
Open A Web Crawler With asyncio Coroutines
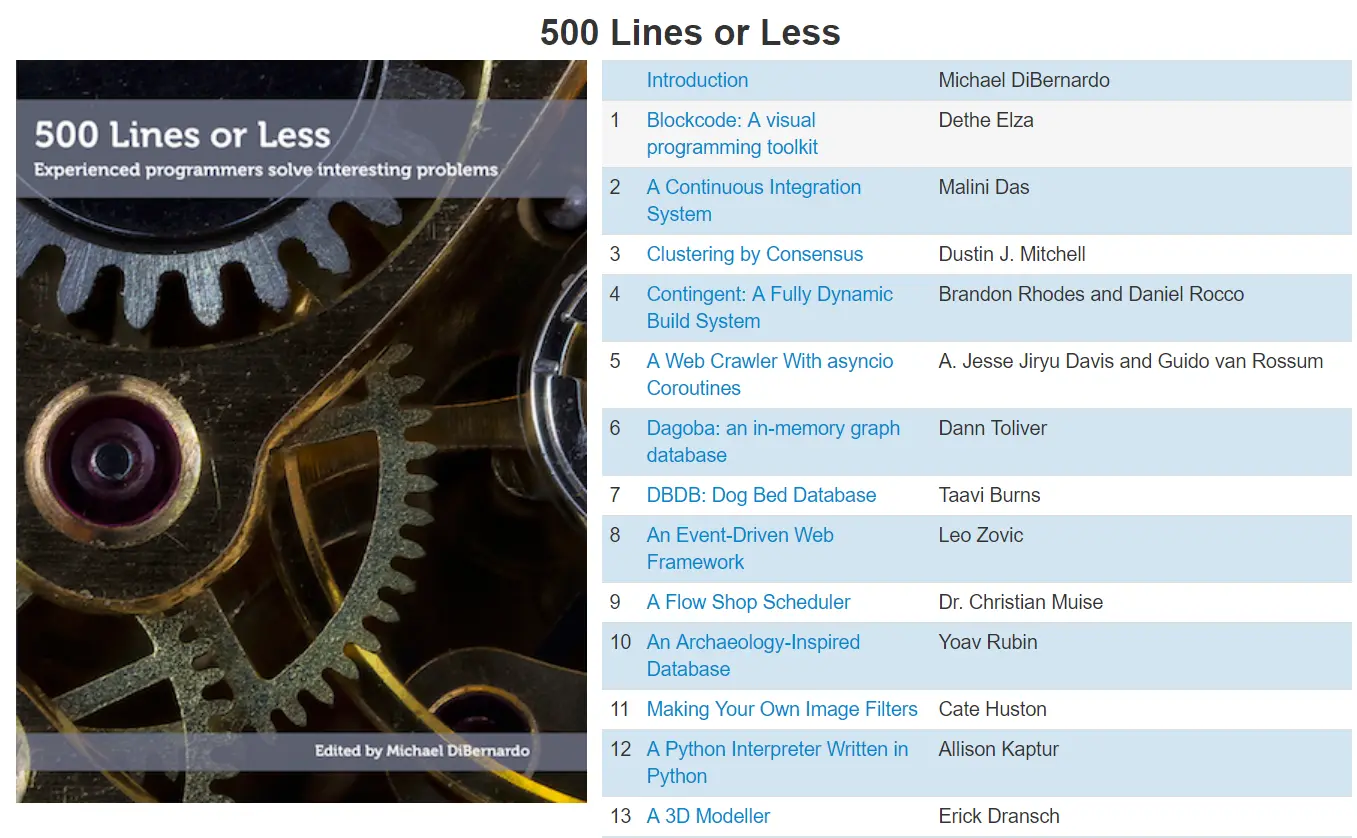coord(770,375)
